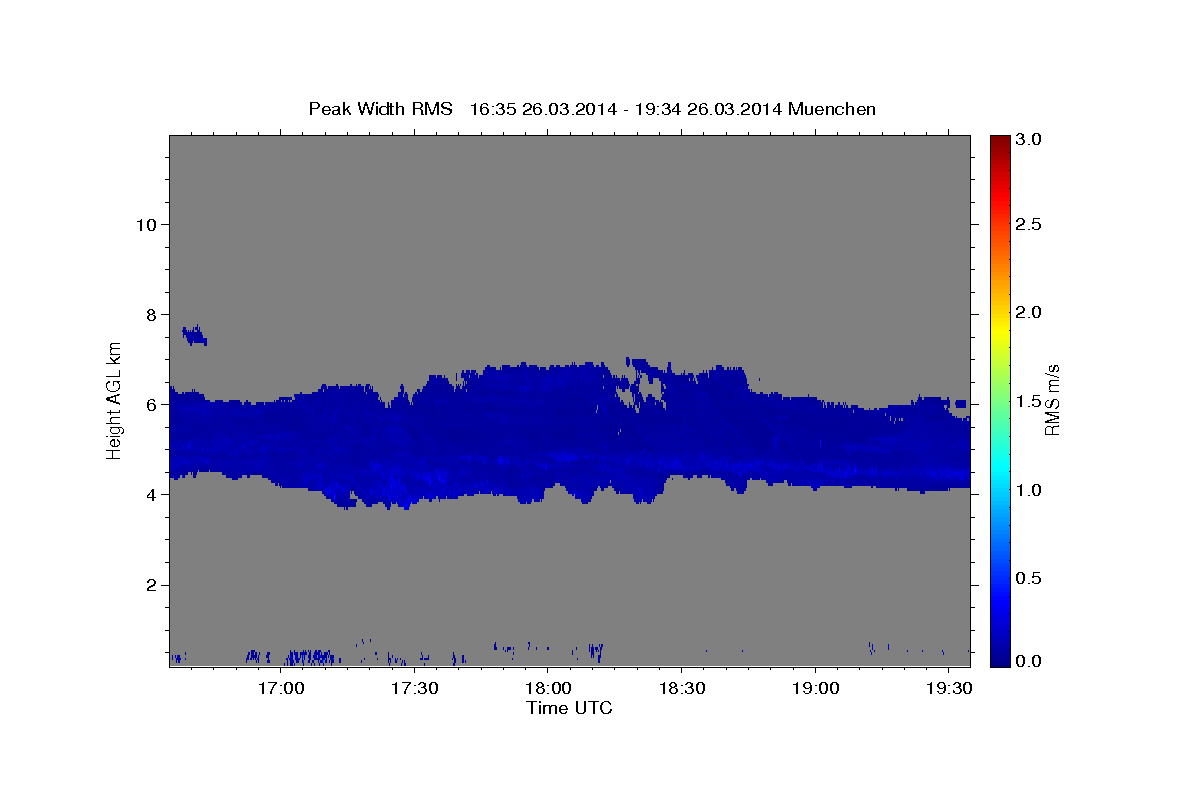Click the 18:00 time tick label

pos(548,689)
